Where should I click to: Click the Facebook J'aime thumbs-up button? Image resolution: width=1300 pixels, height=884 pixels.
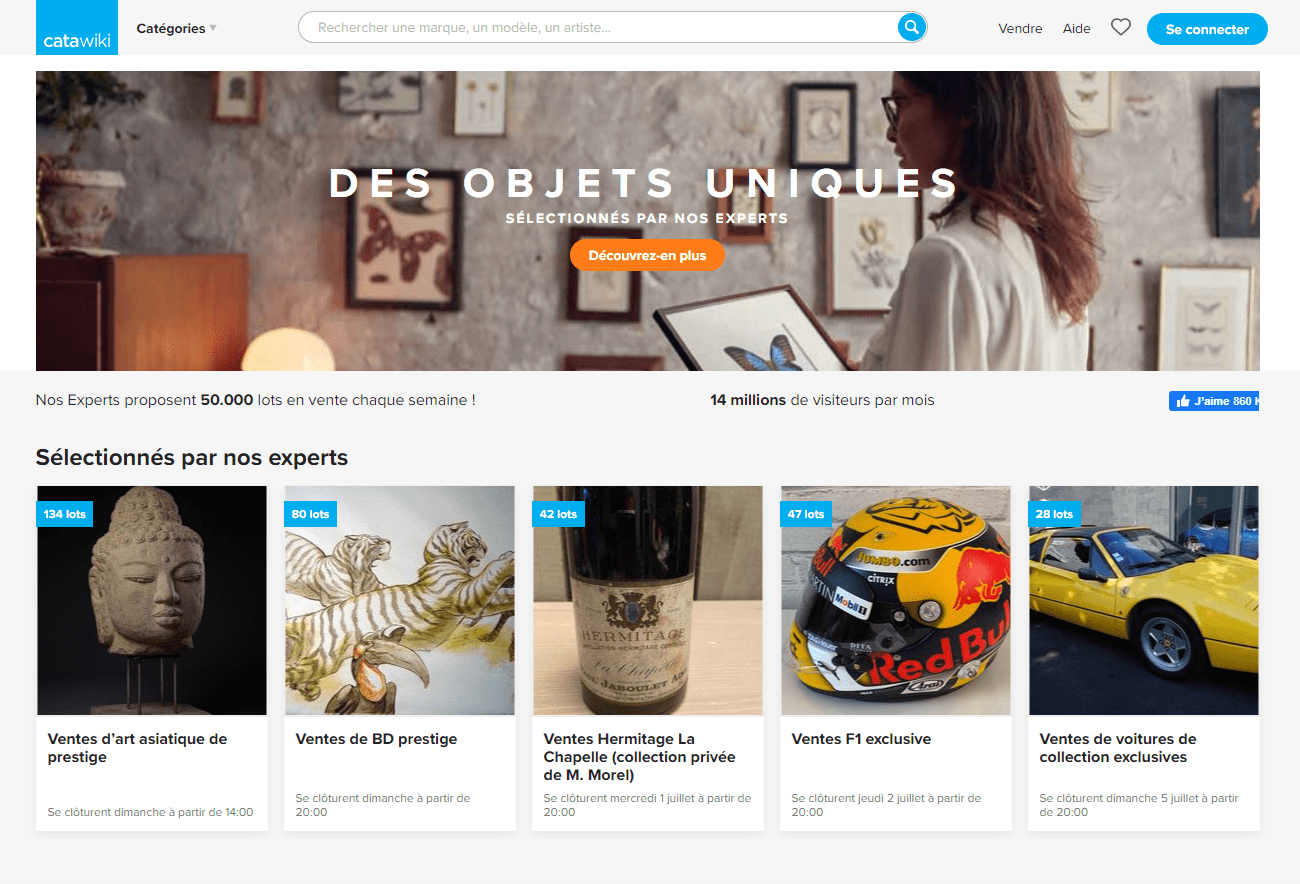[1213, 401]
